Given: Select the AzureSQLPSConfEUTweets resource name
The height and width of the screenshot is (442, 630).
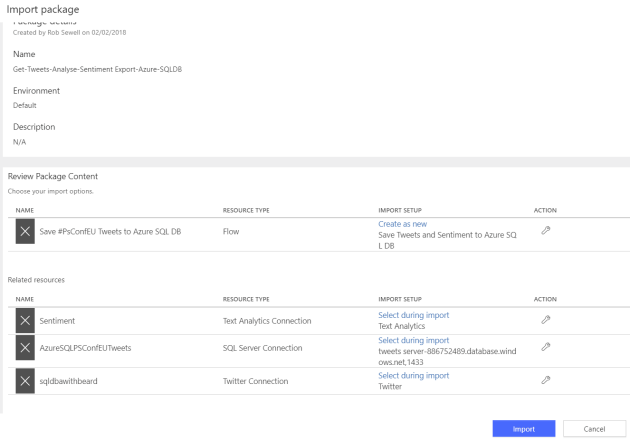Looking at the screenshot, I should coord(88,347).
